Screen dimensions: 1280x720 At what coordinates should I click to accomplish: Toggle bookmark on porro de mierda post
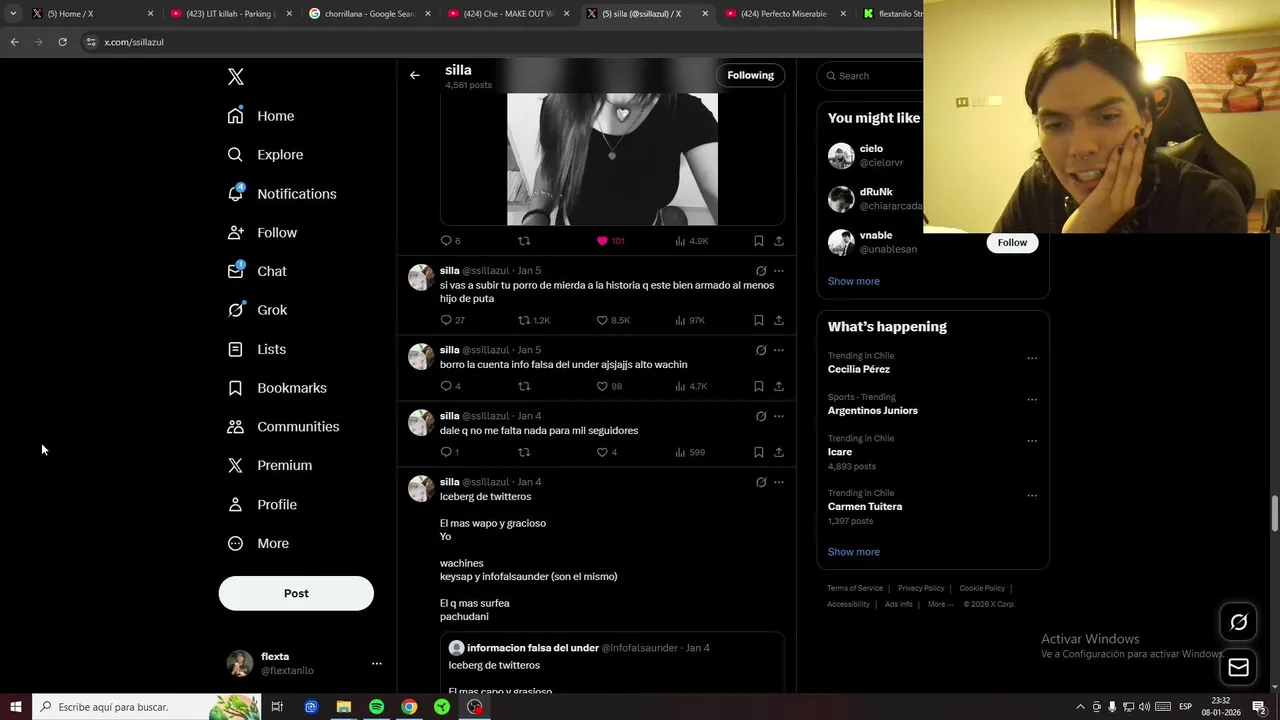click(x=759, y=320)
